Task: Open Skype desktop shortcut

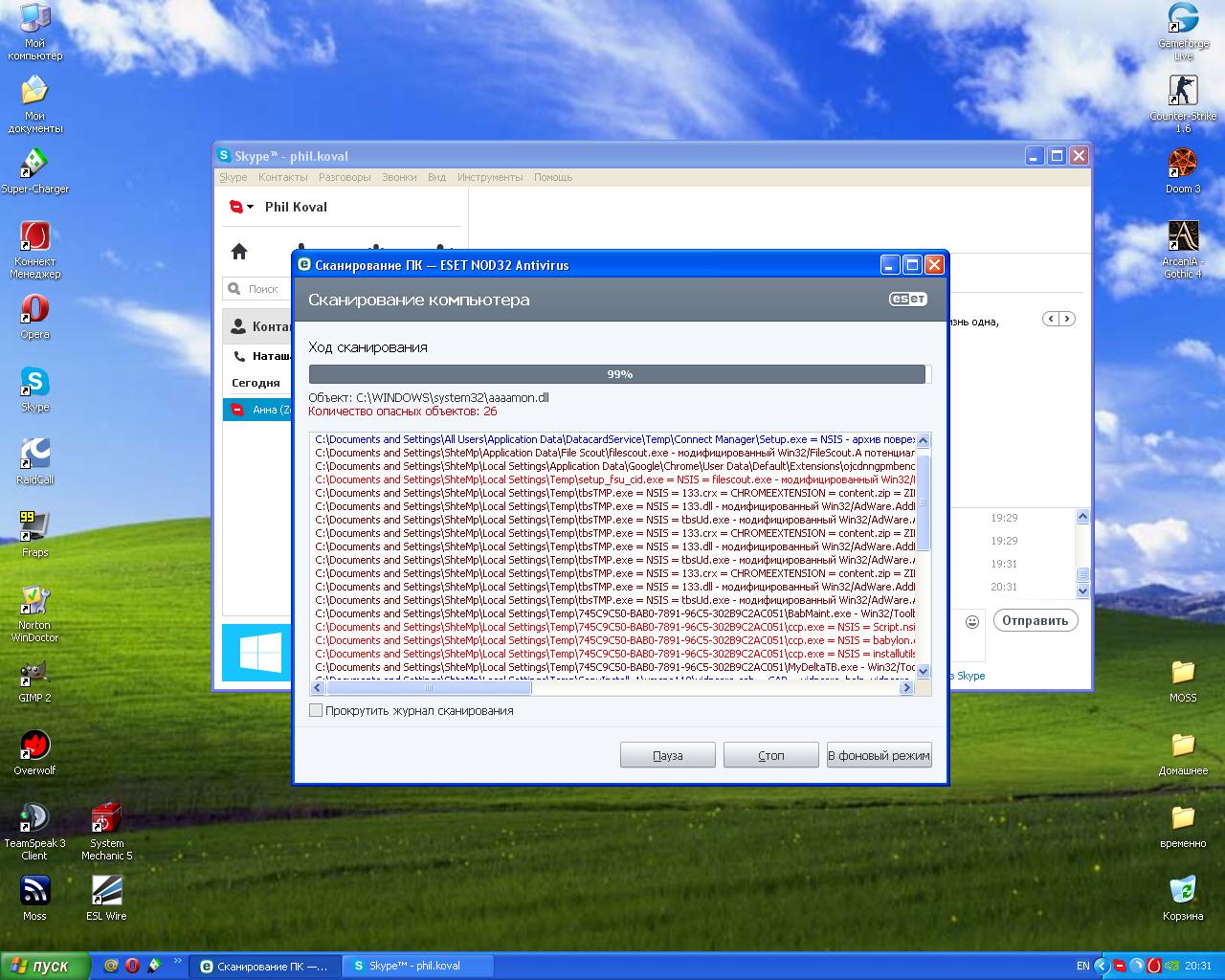Action: pyautogui.click(x=35, y=390)
